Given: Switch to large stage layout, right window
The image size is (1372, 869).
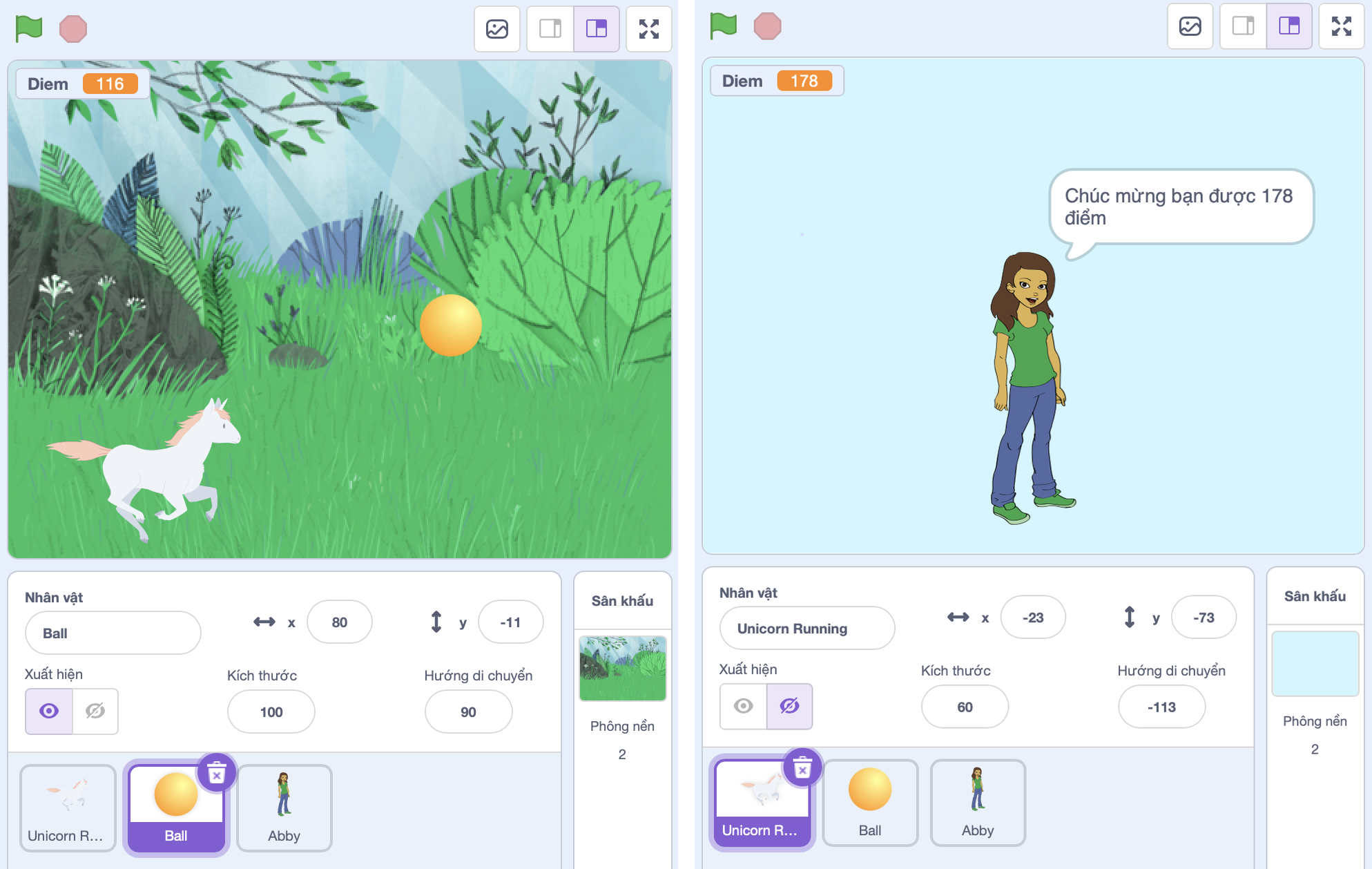Looking at the screenshot, I should point(1290,26).
